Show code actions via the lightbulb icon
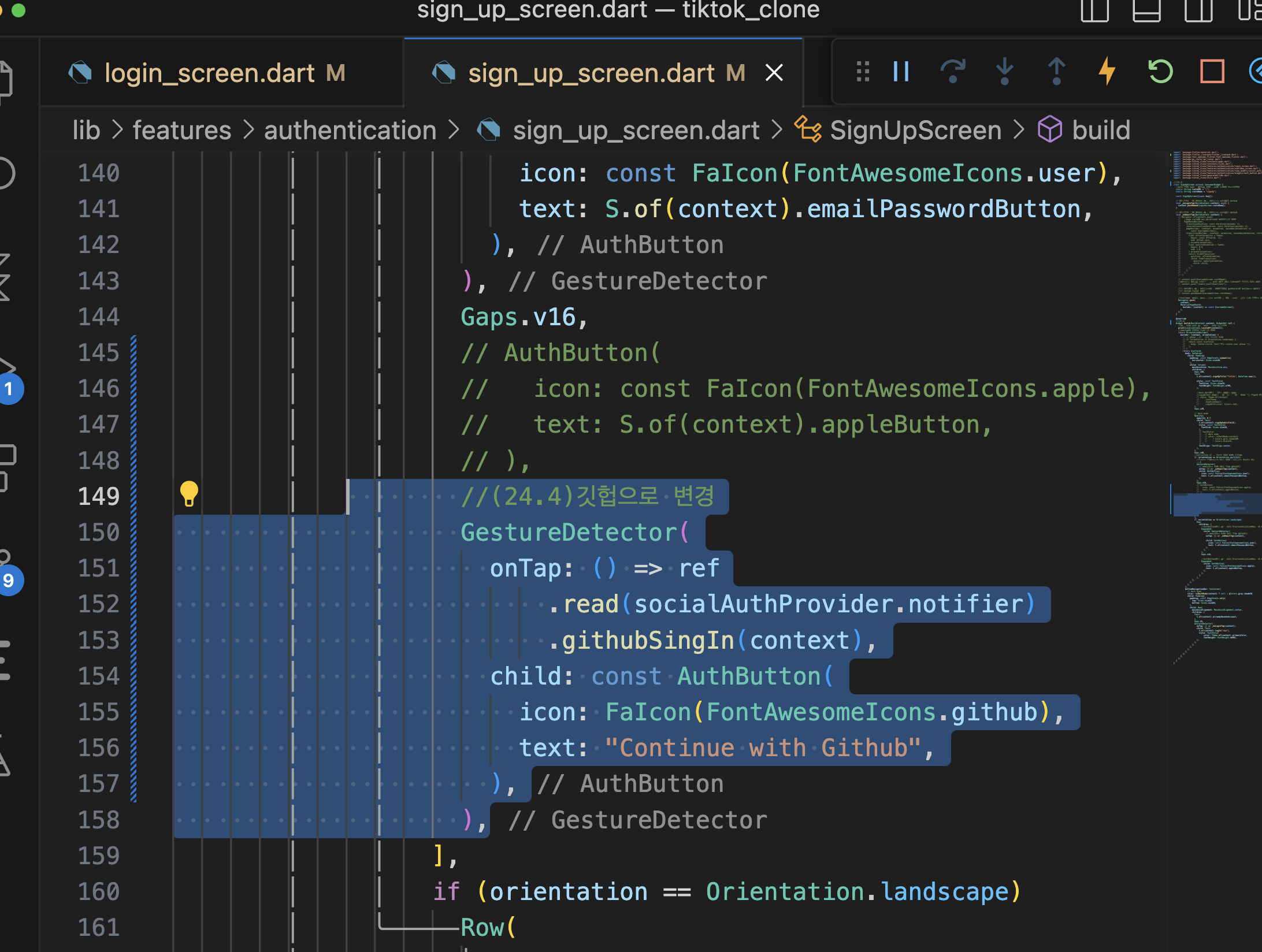This screenshot has width=1262, height=952. [189, 494]
